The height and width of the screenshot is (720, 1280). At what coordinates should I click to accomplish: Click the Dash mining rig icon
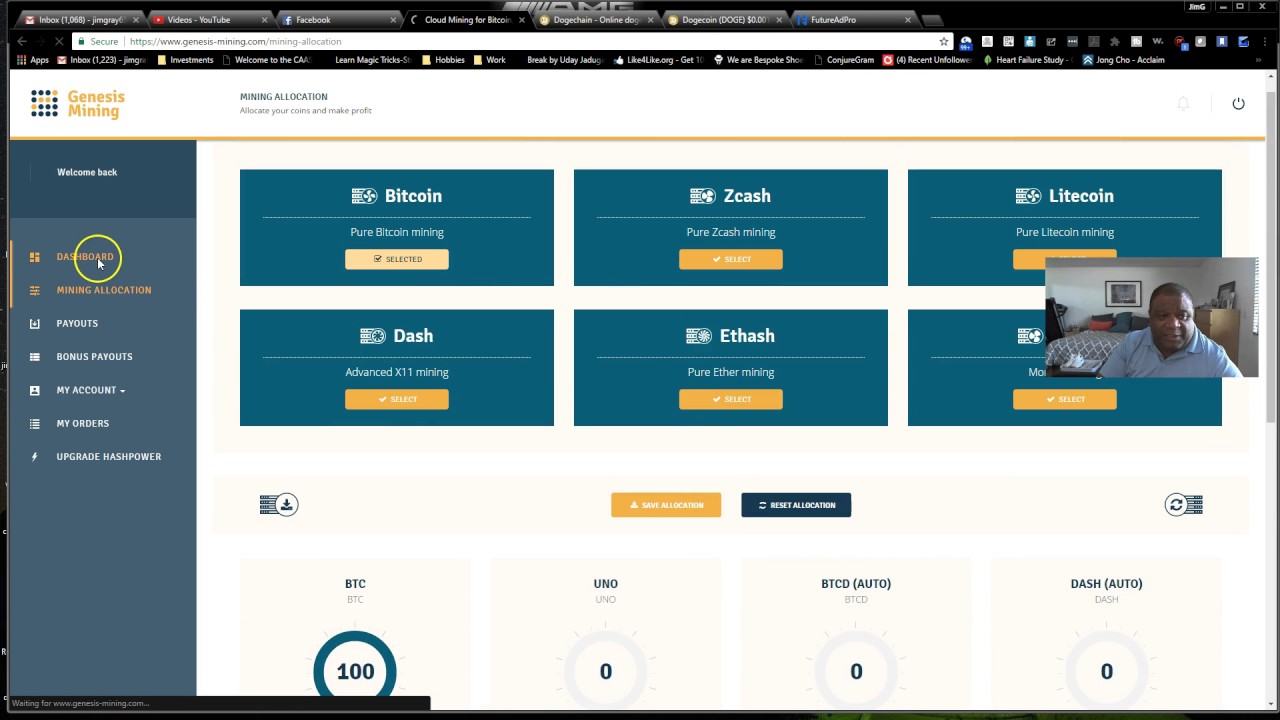click(x=372, y=336)
